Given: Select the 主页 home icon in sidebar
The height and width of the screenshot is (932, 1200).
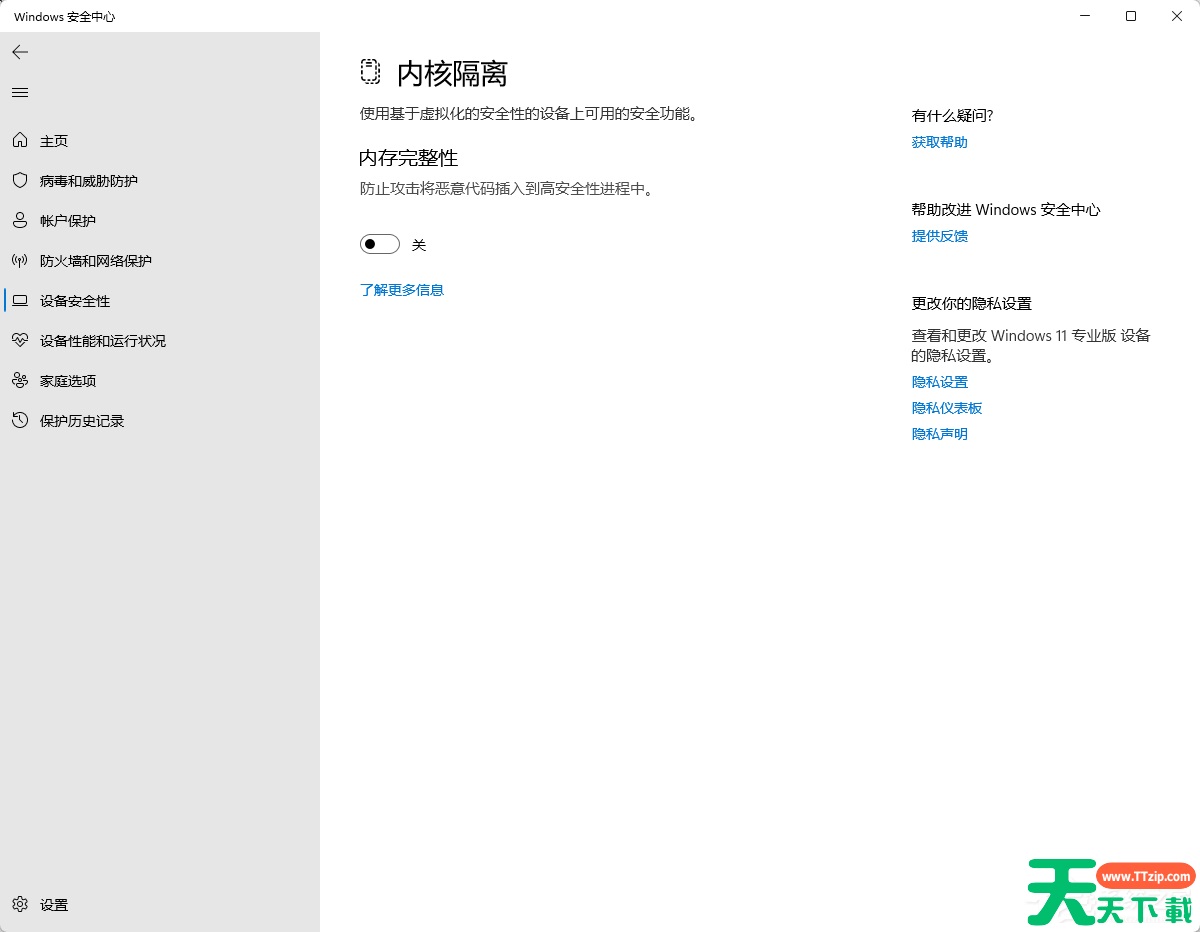Looking at the screenshot, I should tap(20, 140).
